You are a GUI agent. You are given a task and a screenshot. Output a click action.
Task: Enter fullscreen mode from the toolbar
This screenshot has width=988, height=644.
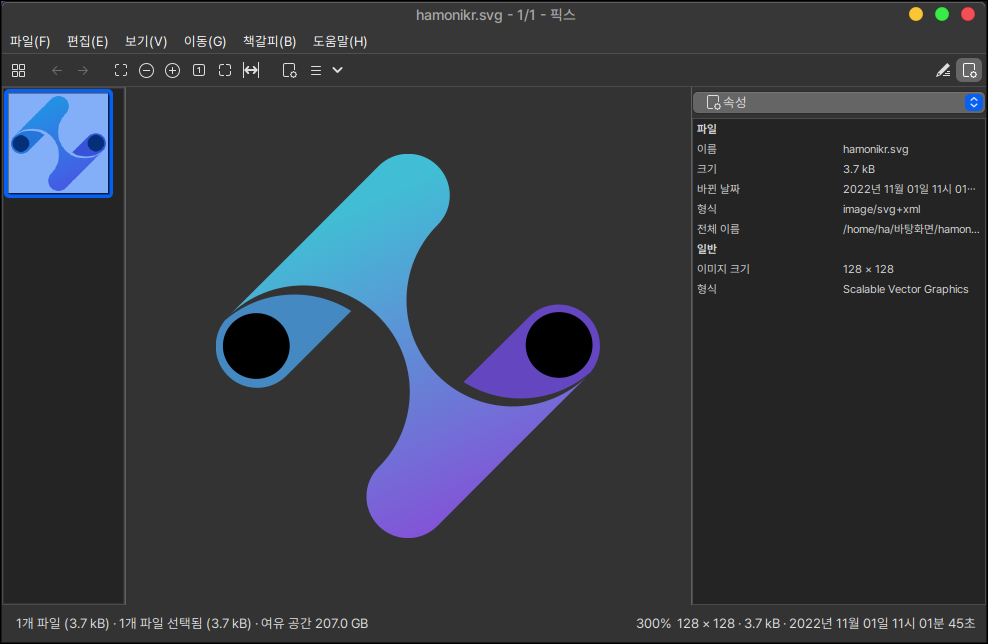[121, 70]
